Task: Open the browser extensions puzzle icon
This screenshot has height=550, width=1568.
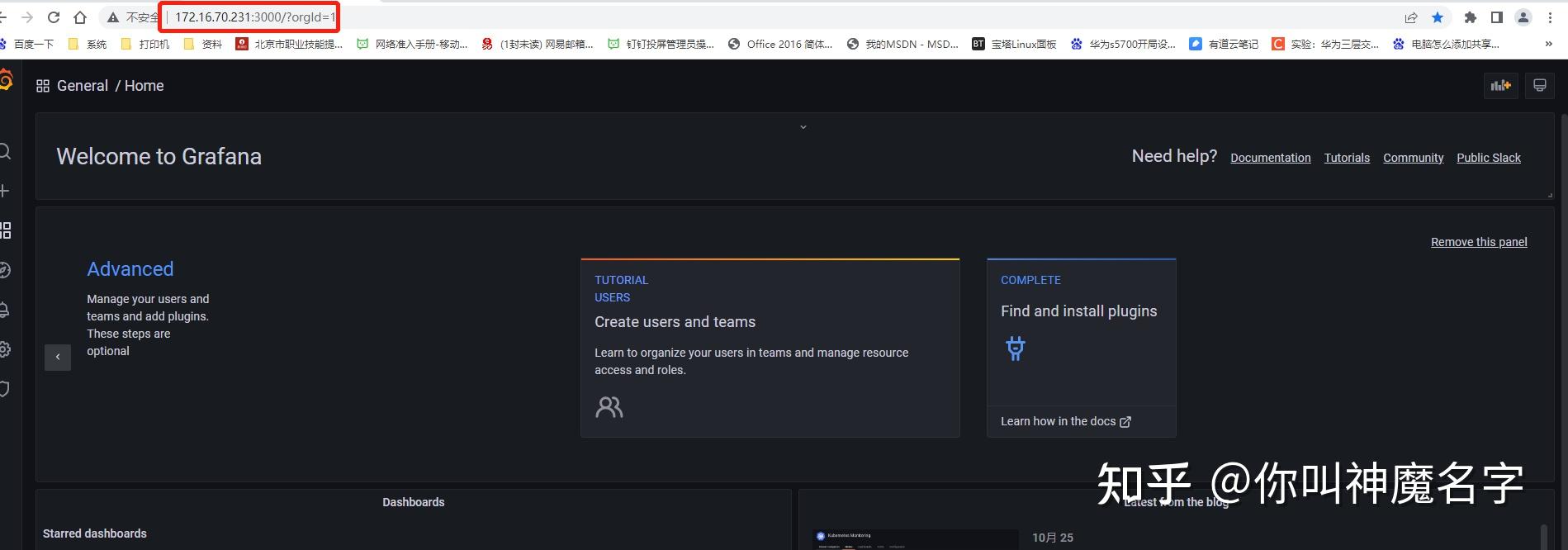Action: [1471, 17]
